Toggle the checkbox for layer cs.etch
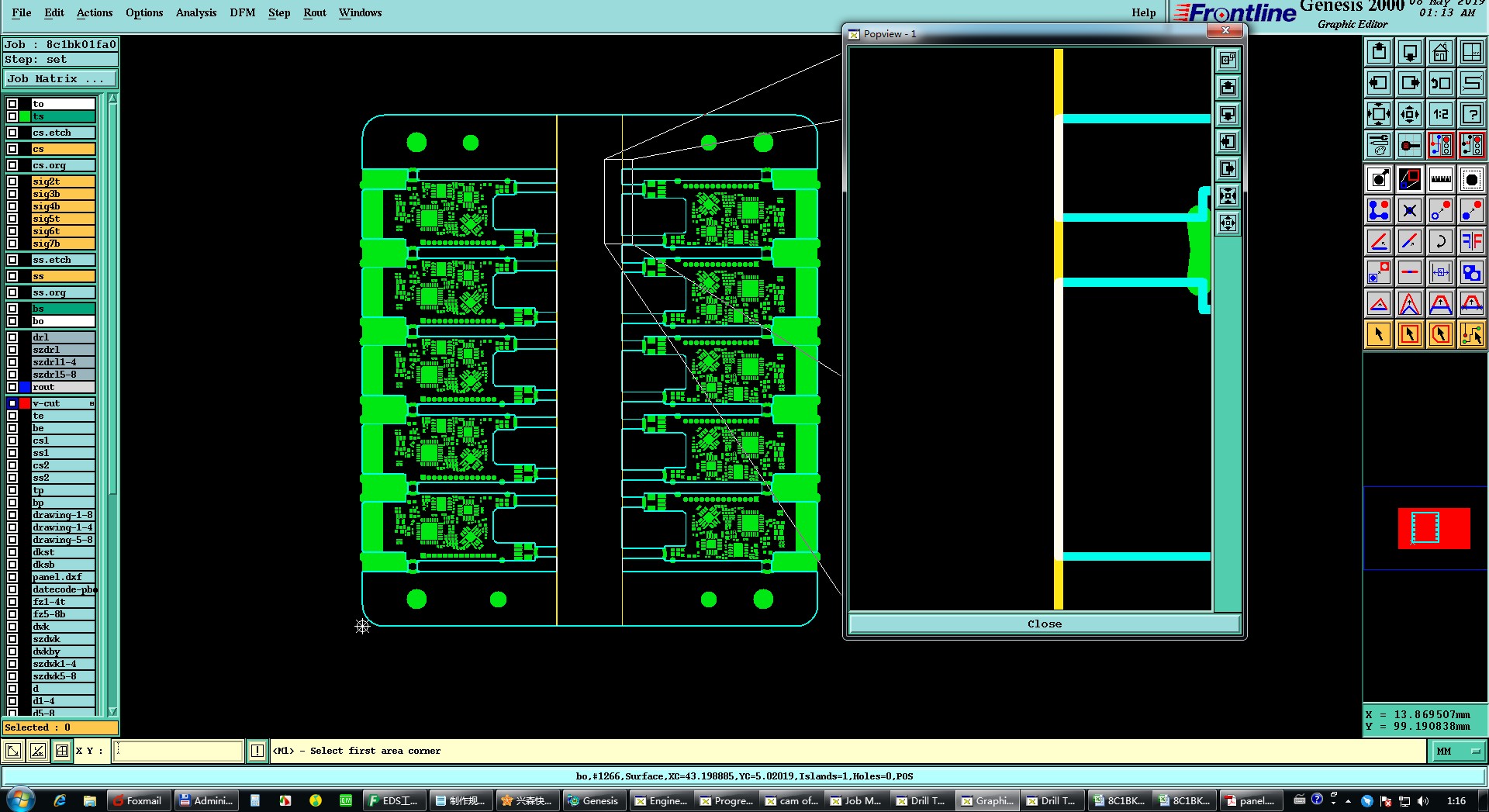 point(12,133)
